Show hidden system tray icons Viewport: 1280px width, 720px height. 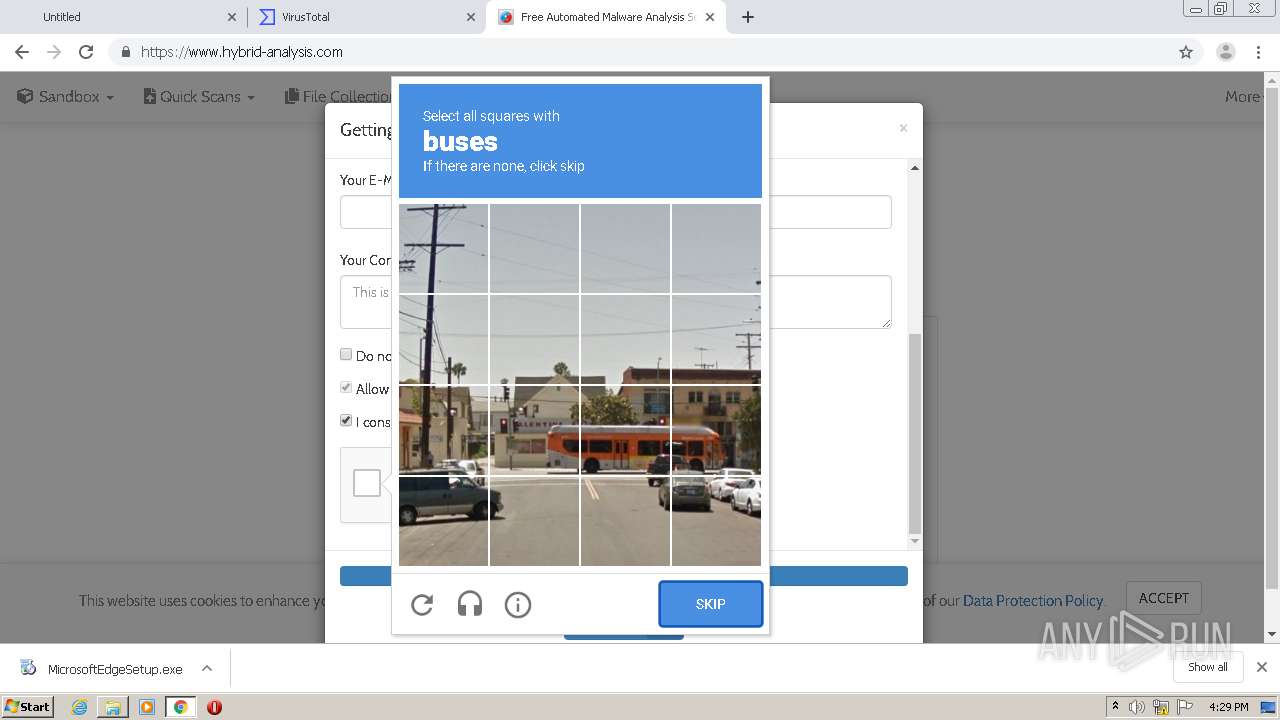(1116, 707)
